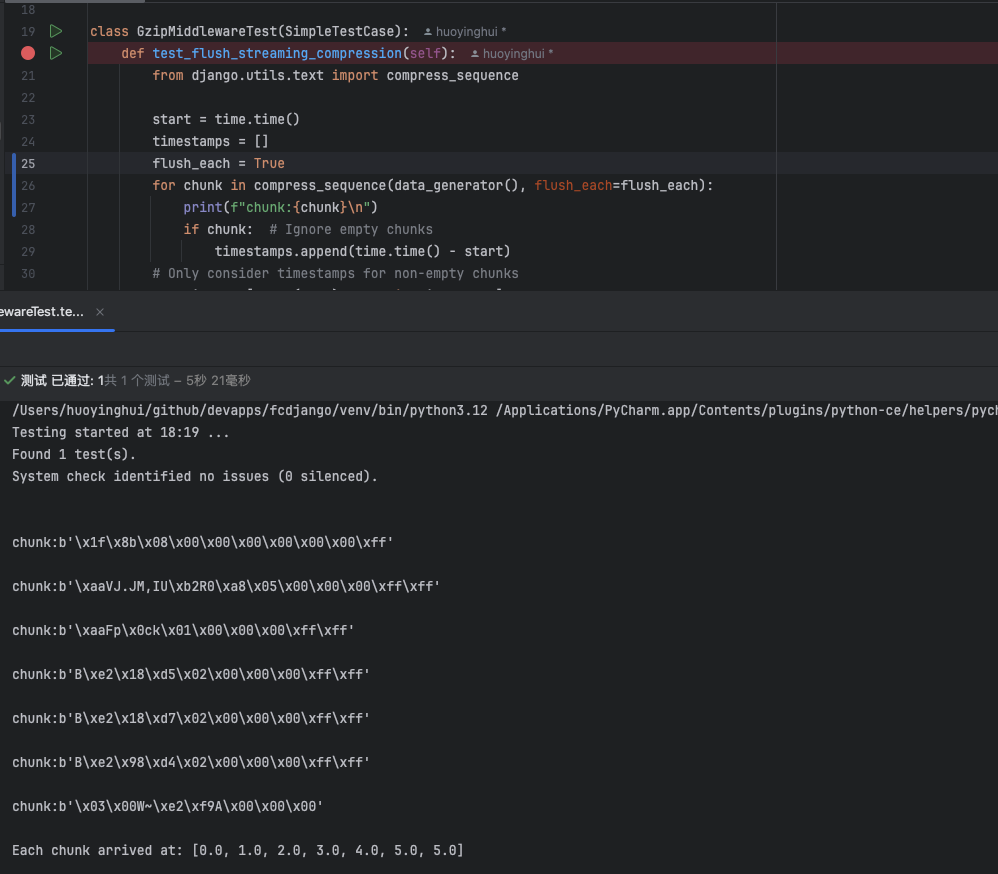This screenshot has width=998, height=874.
Task: Click the "Each chunk arrived at" output line
Action: pos(237,850)
